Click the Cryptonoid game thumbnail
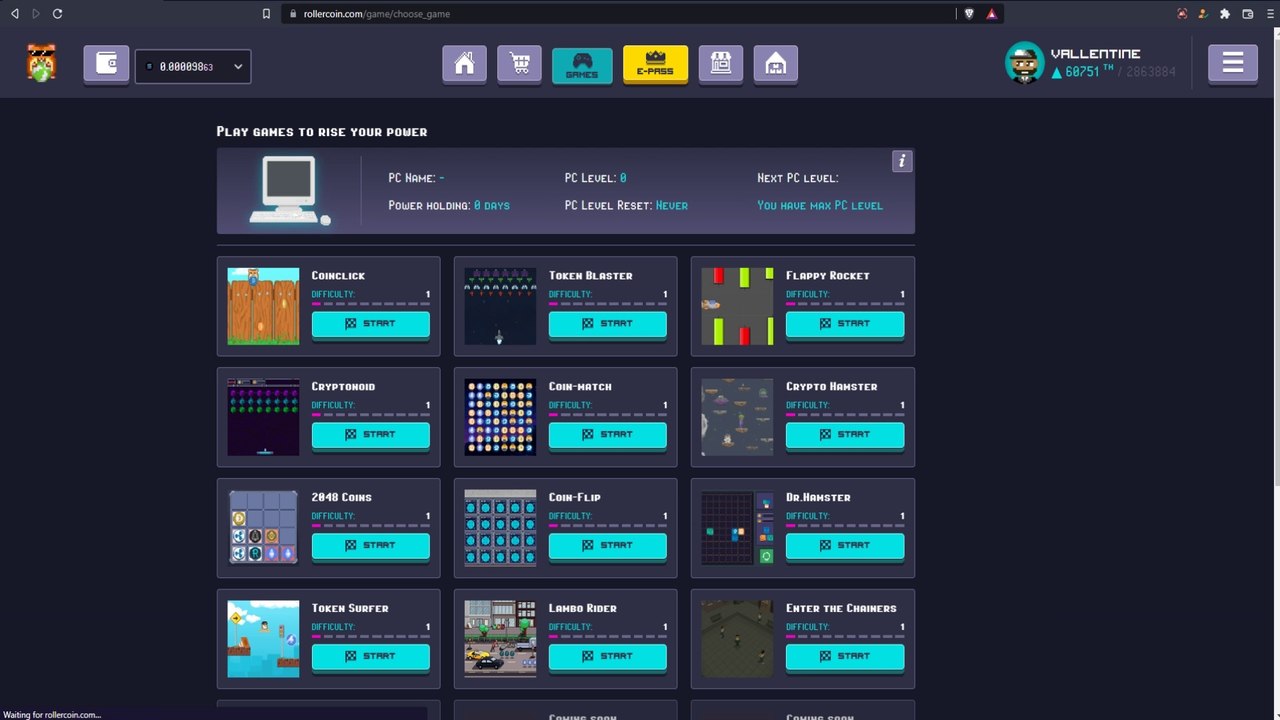 (x=263, y=417)
